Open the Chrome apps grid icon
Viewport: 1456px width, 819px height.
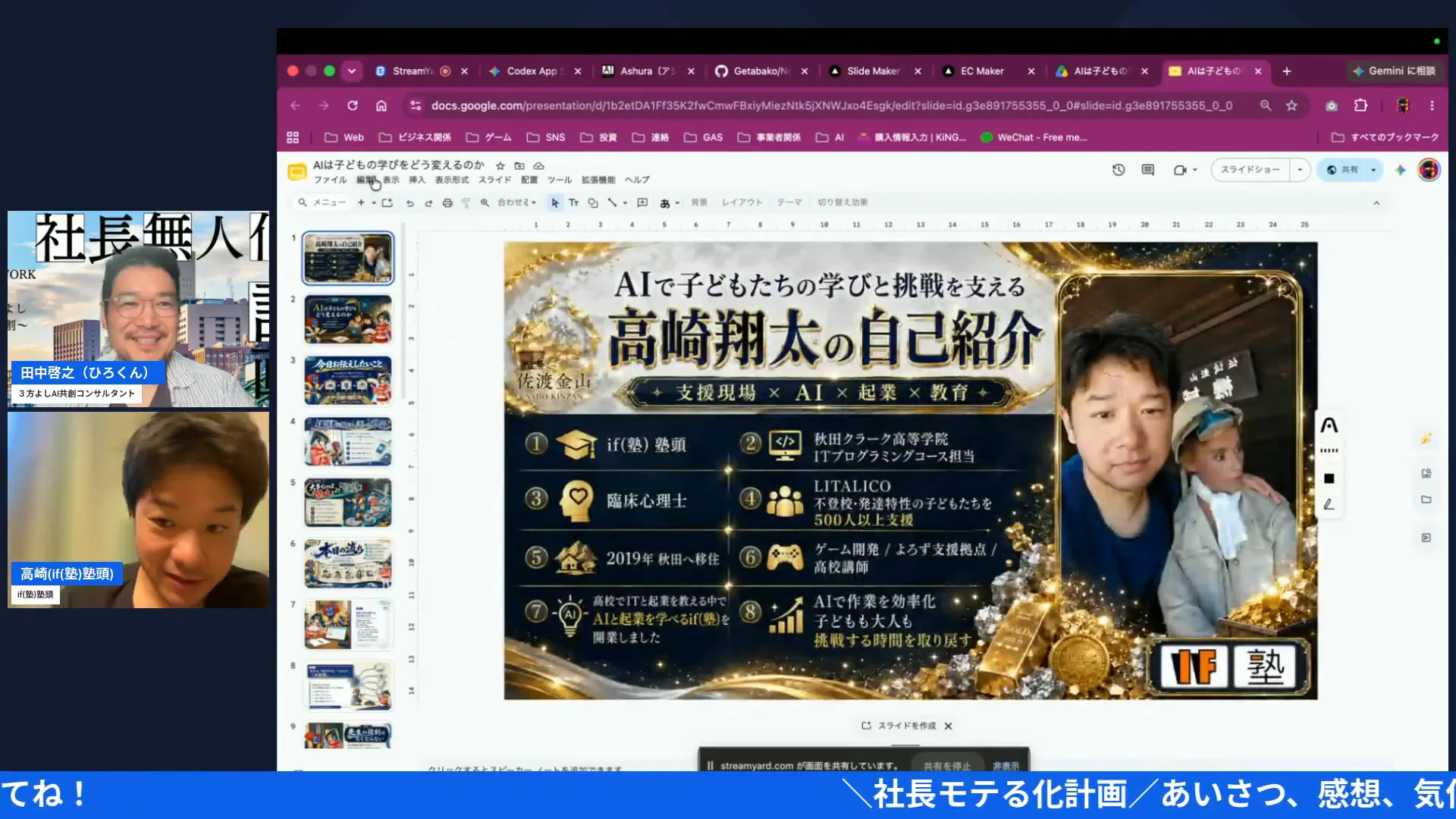(x=293, y=137)
